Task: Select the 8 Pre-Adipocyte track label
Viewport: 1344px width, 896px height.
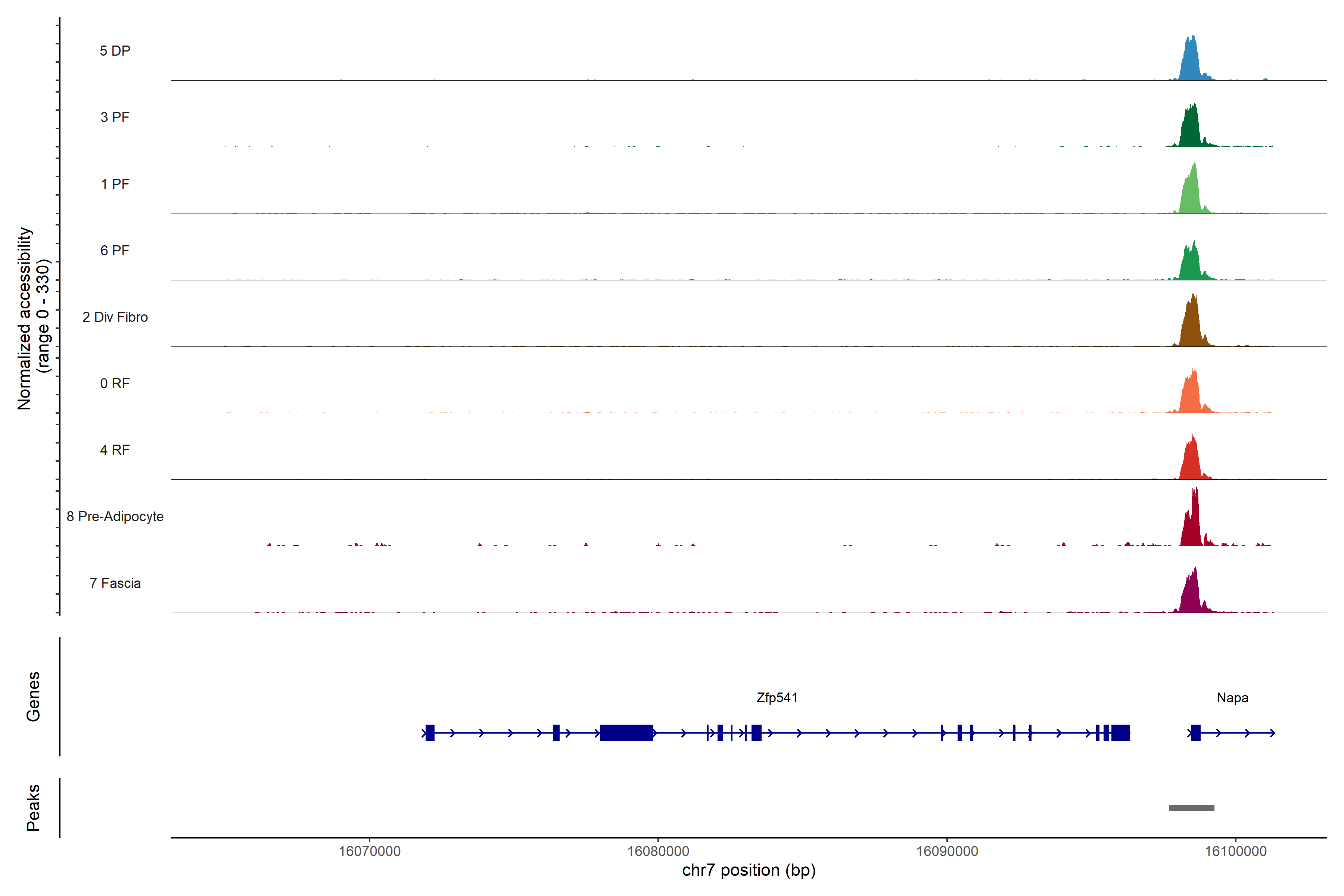Action: pos(115,517)
